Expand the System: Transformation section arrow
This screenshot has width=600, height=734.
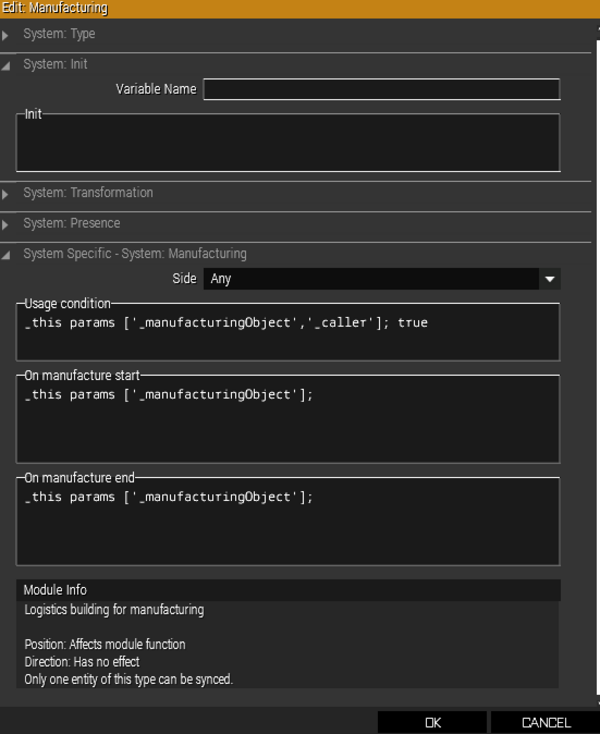(x=5, y=194)
